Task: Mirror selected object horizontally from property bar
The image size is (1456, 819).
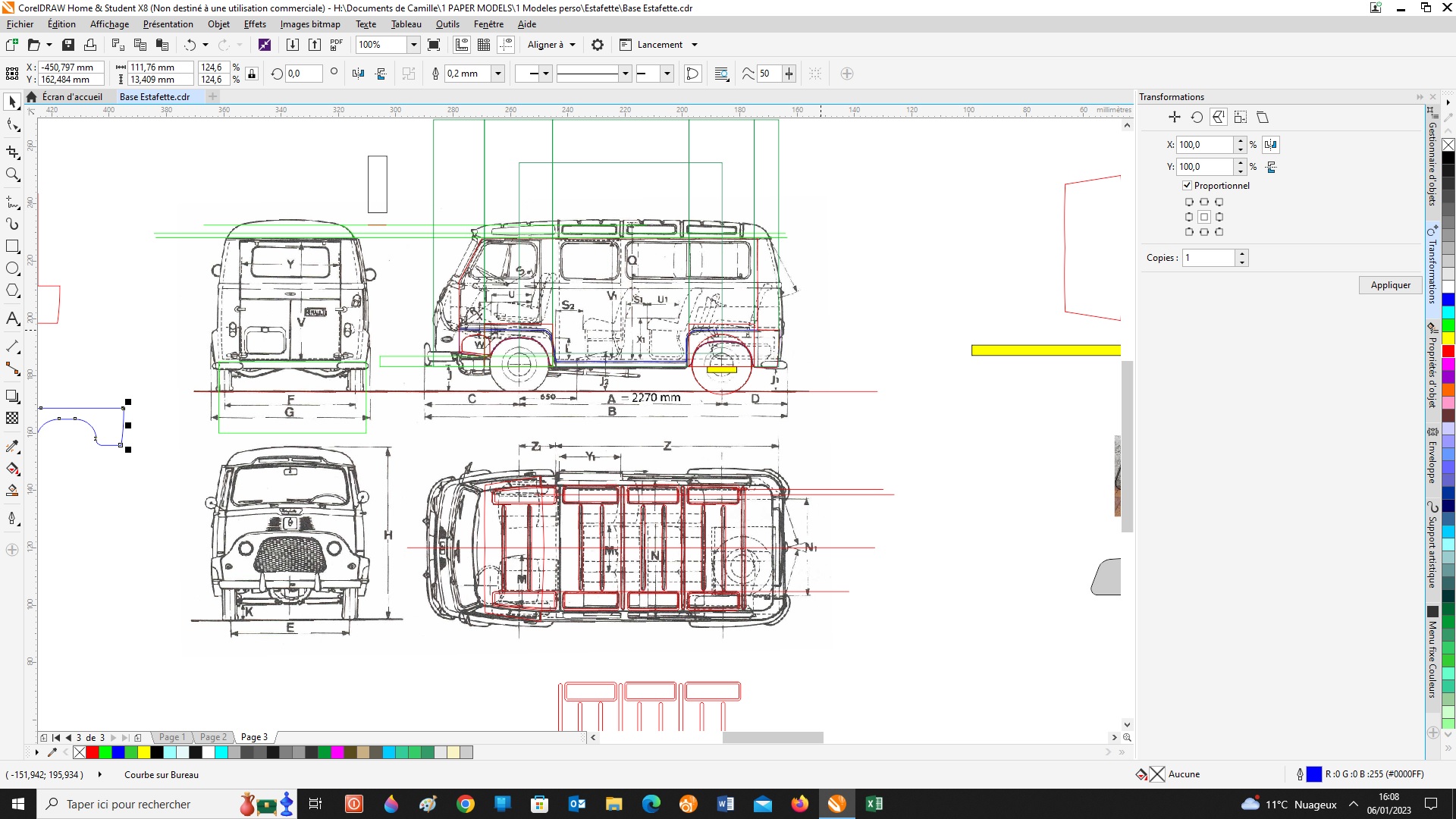Action: tap(359, 74)
